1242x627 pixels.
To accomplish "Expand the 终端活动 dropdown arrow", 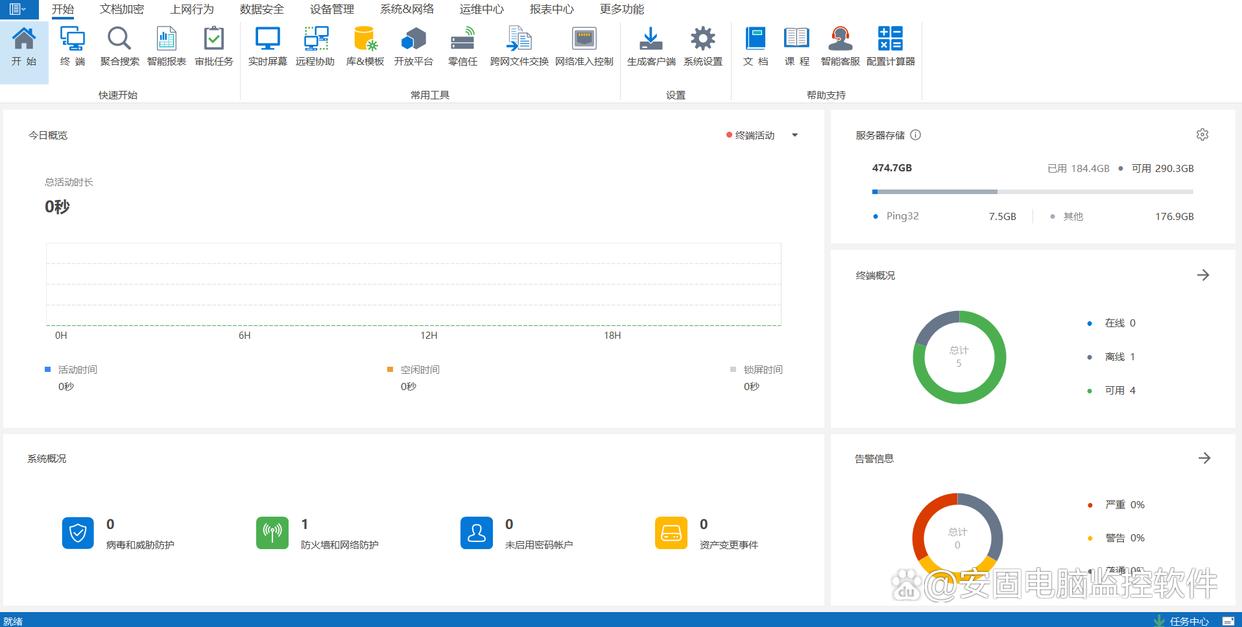I will coord(795,135).
